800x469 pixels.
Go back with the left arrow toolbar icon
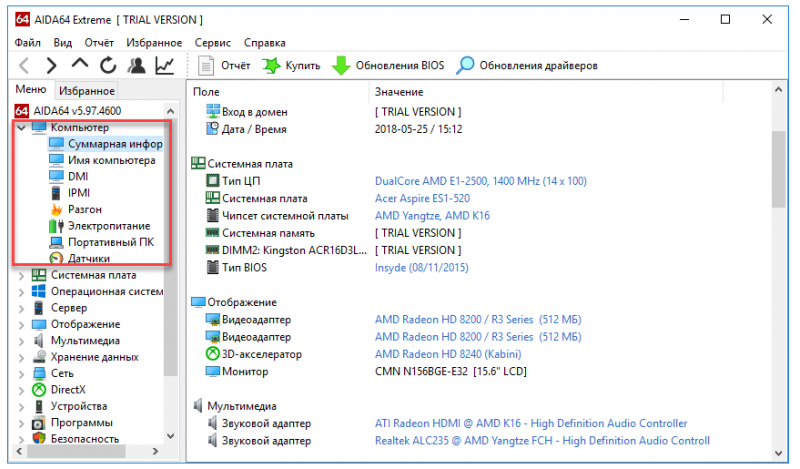[x=23, y=65]
